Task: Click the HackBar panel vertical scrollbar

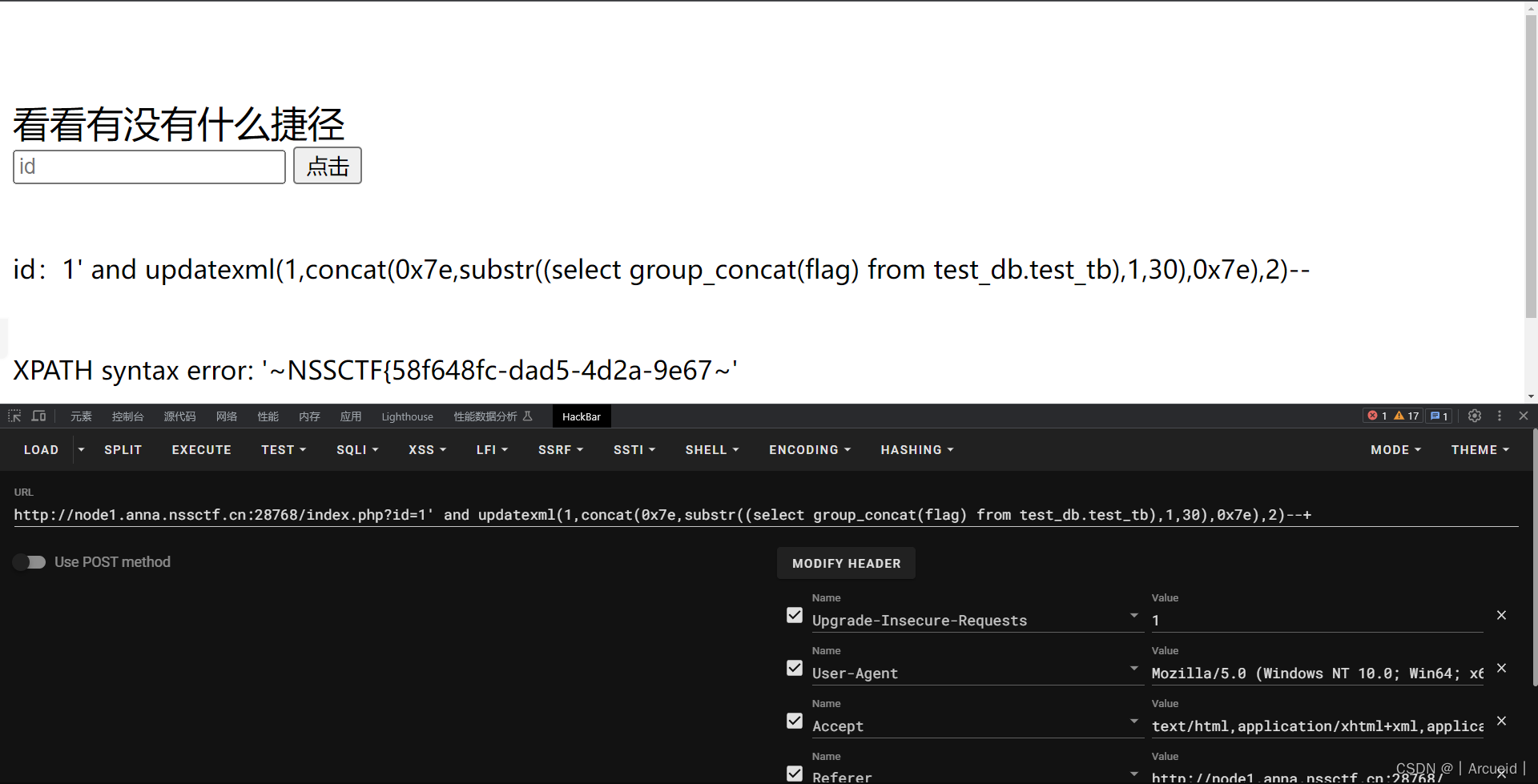Action: (1535, 557)
